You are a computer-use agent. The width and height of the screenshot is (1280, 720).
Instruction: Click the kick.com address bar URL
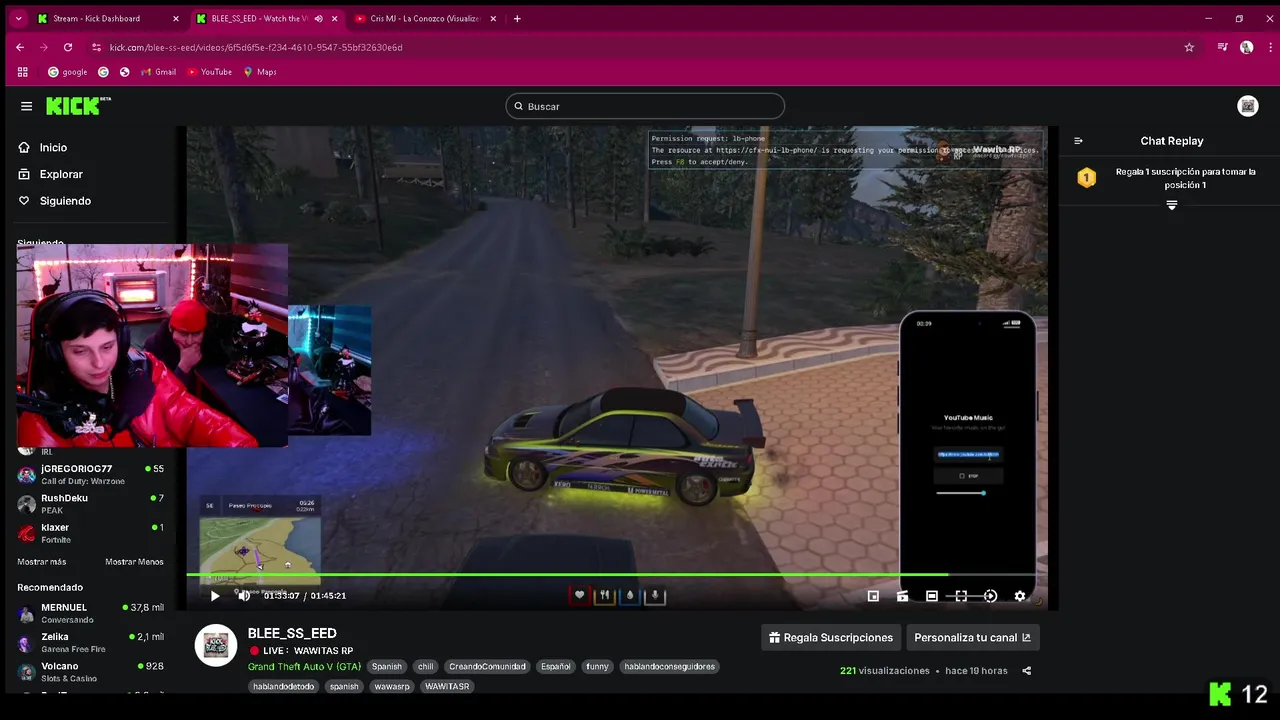point(256,47)
